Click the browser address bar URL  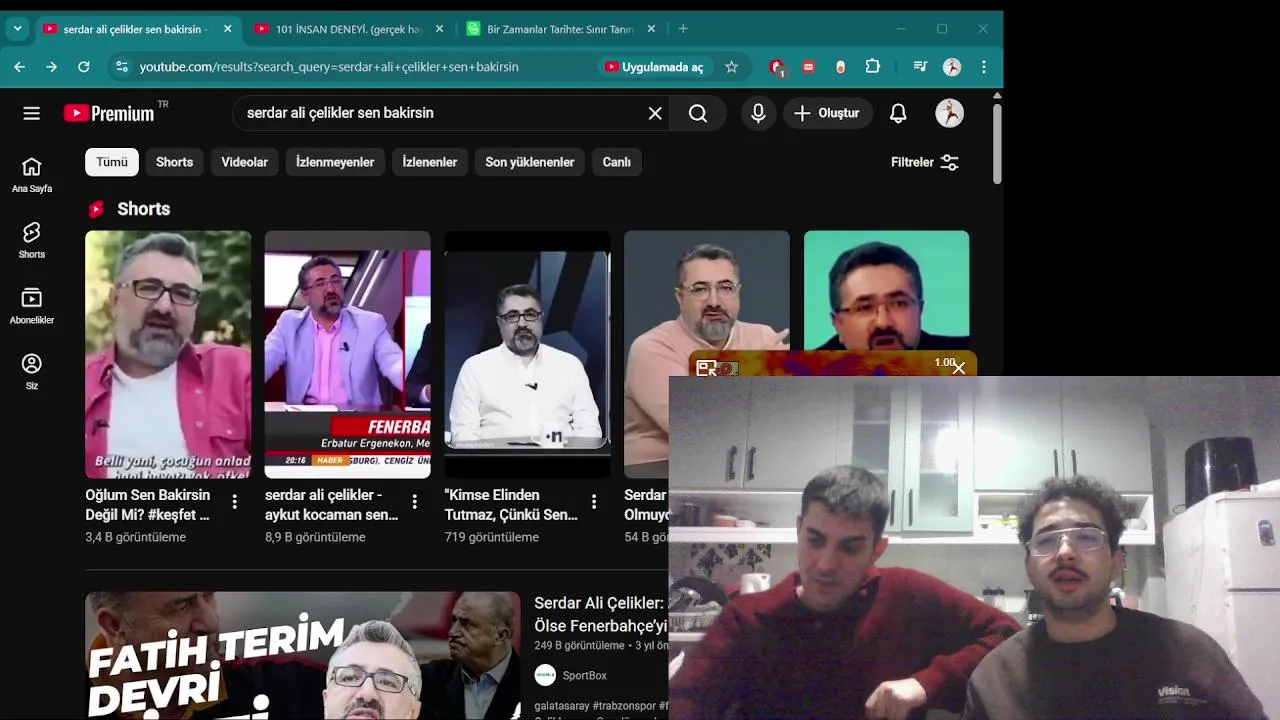[329, 67]
